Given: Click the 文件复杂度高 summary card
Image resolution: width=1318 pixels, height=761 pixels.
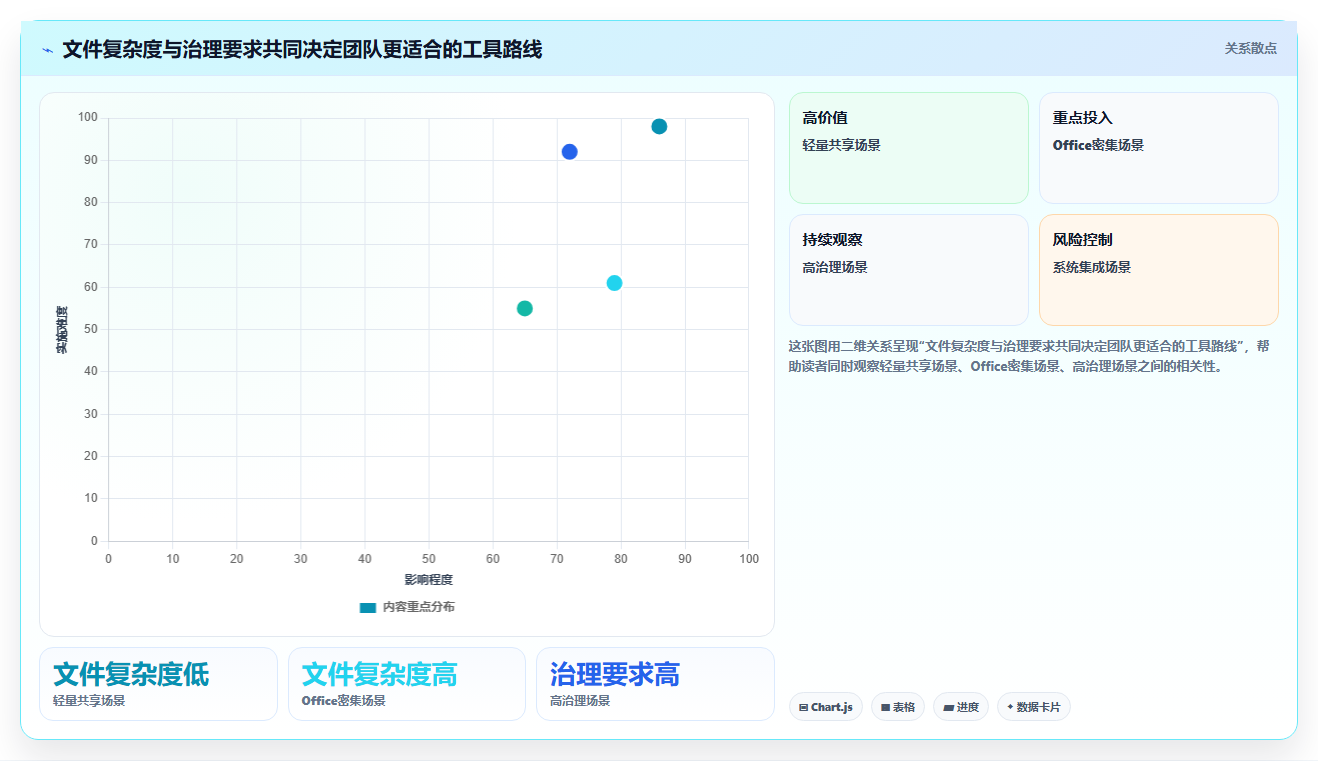Looking at the screenshot, I should (407, 684).
